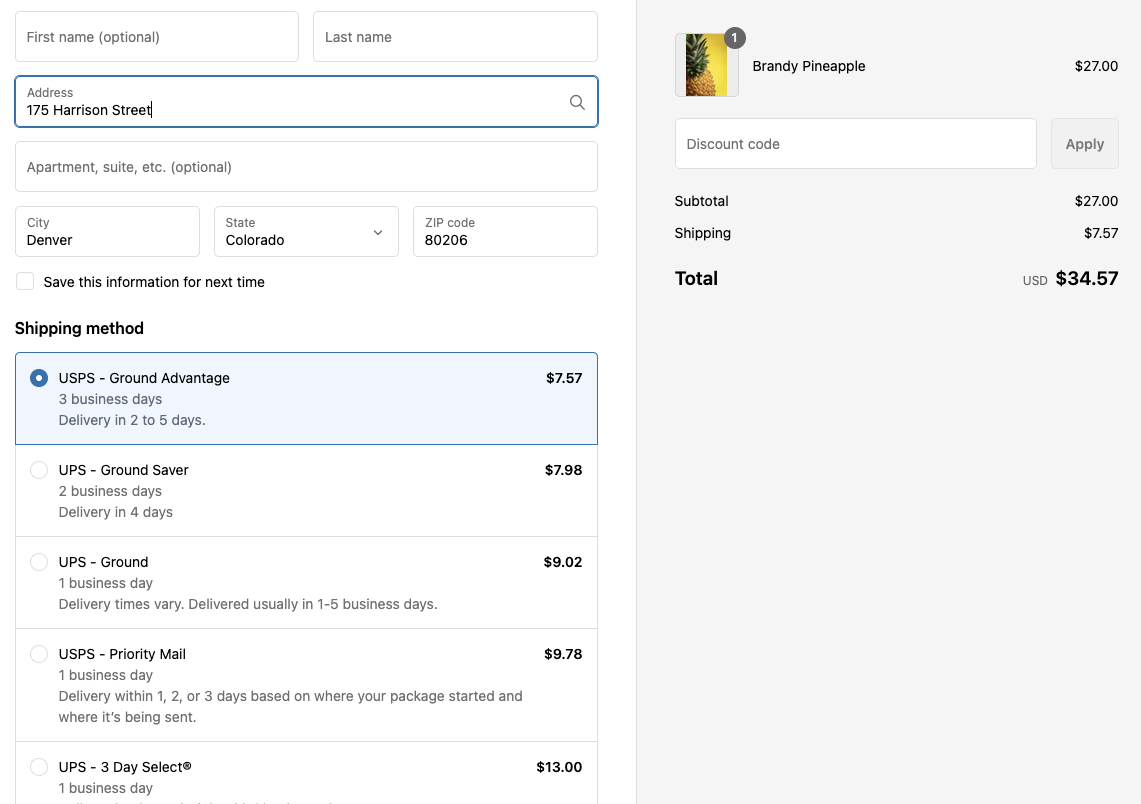
Task: Click the Brandy Pineapple product name
Action: 809,66
